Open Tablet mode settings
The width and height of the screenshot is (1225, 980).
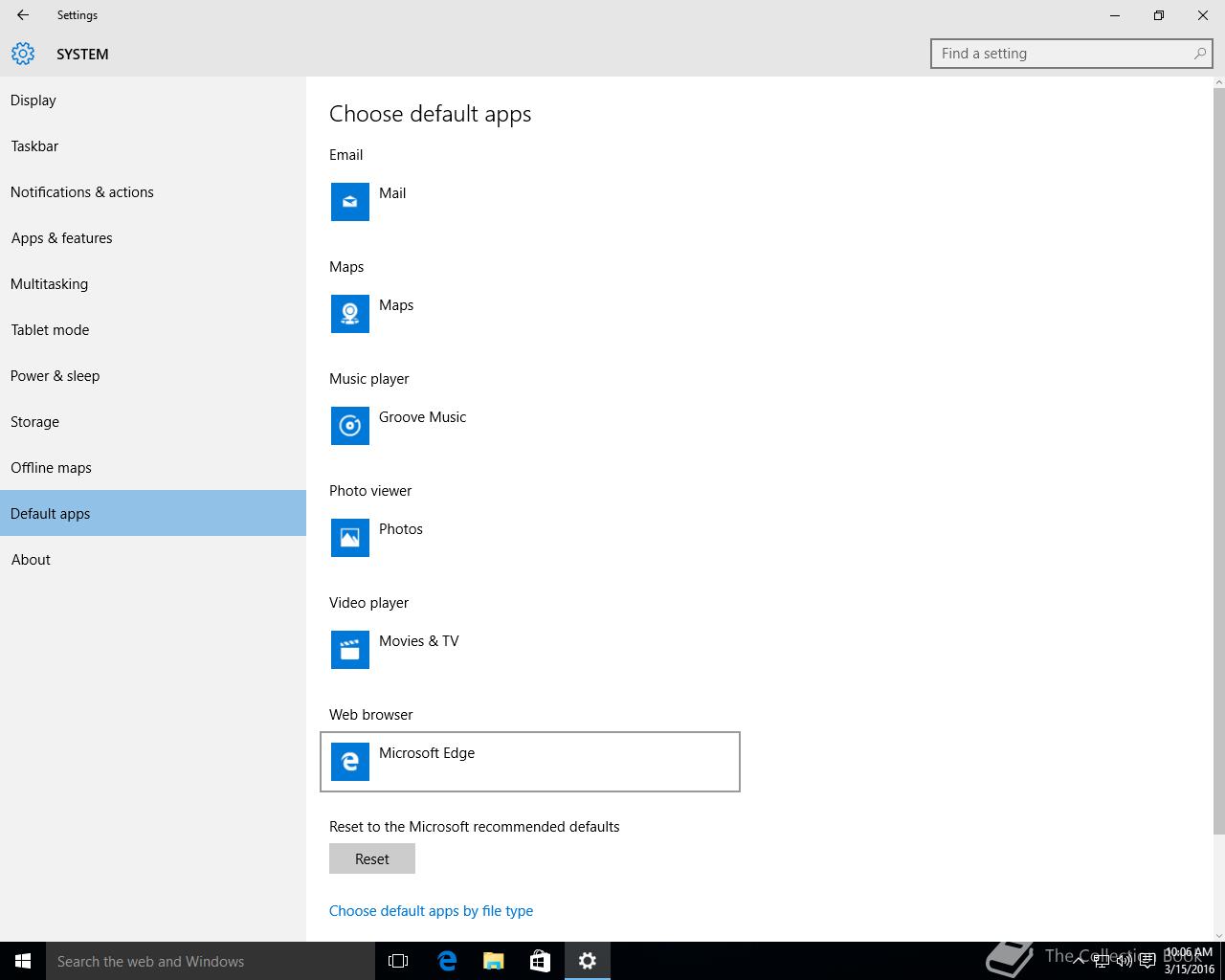[x=153, y=329]
